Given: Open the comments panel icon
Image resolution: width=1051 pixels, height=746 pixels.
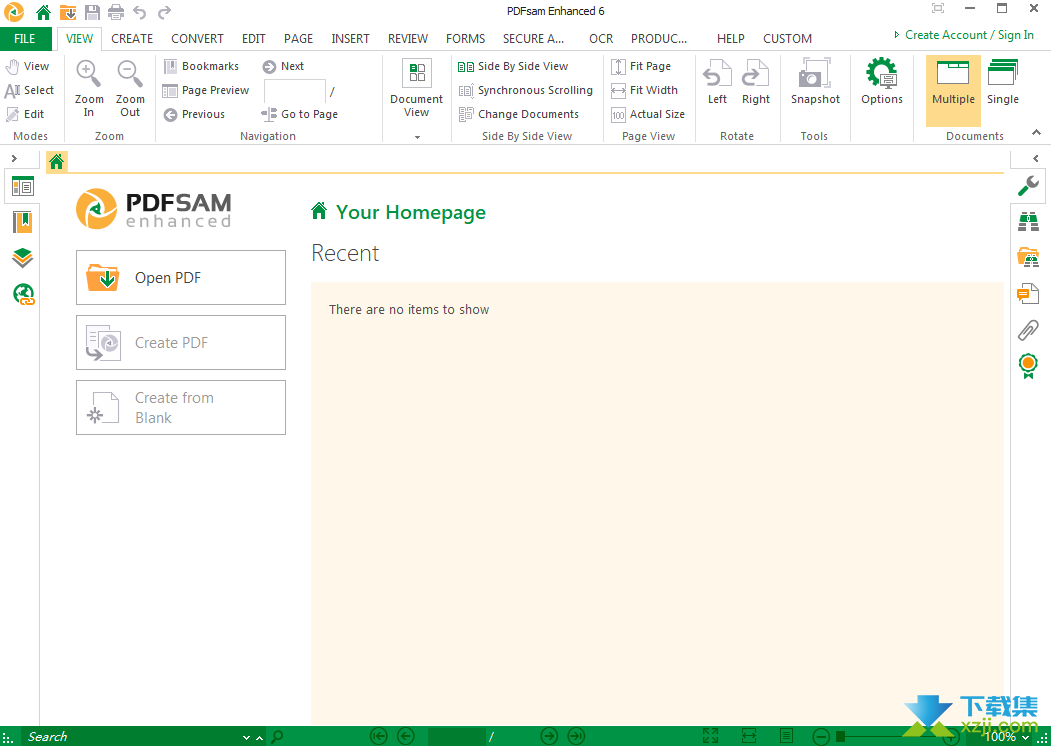Looking at the screenshot, I should 1028,294.
